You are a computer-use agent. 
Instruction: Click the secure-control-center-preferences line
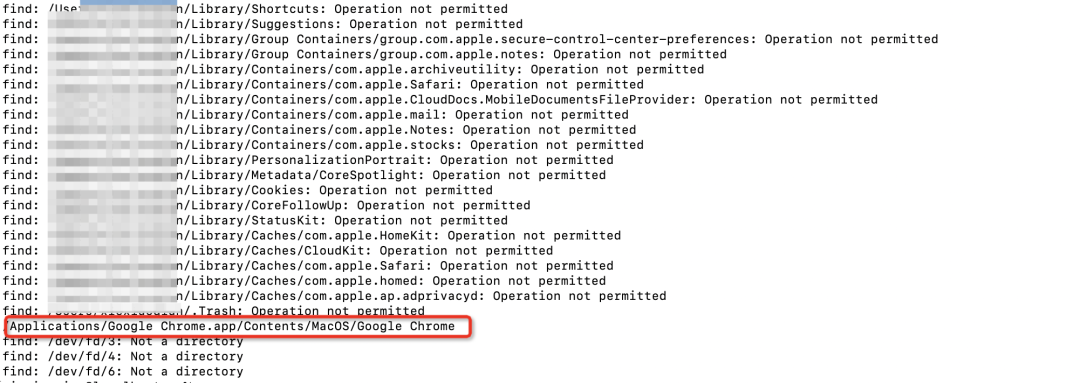click(x=470, y=39)
